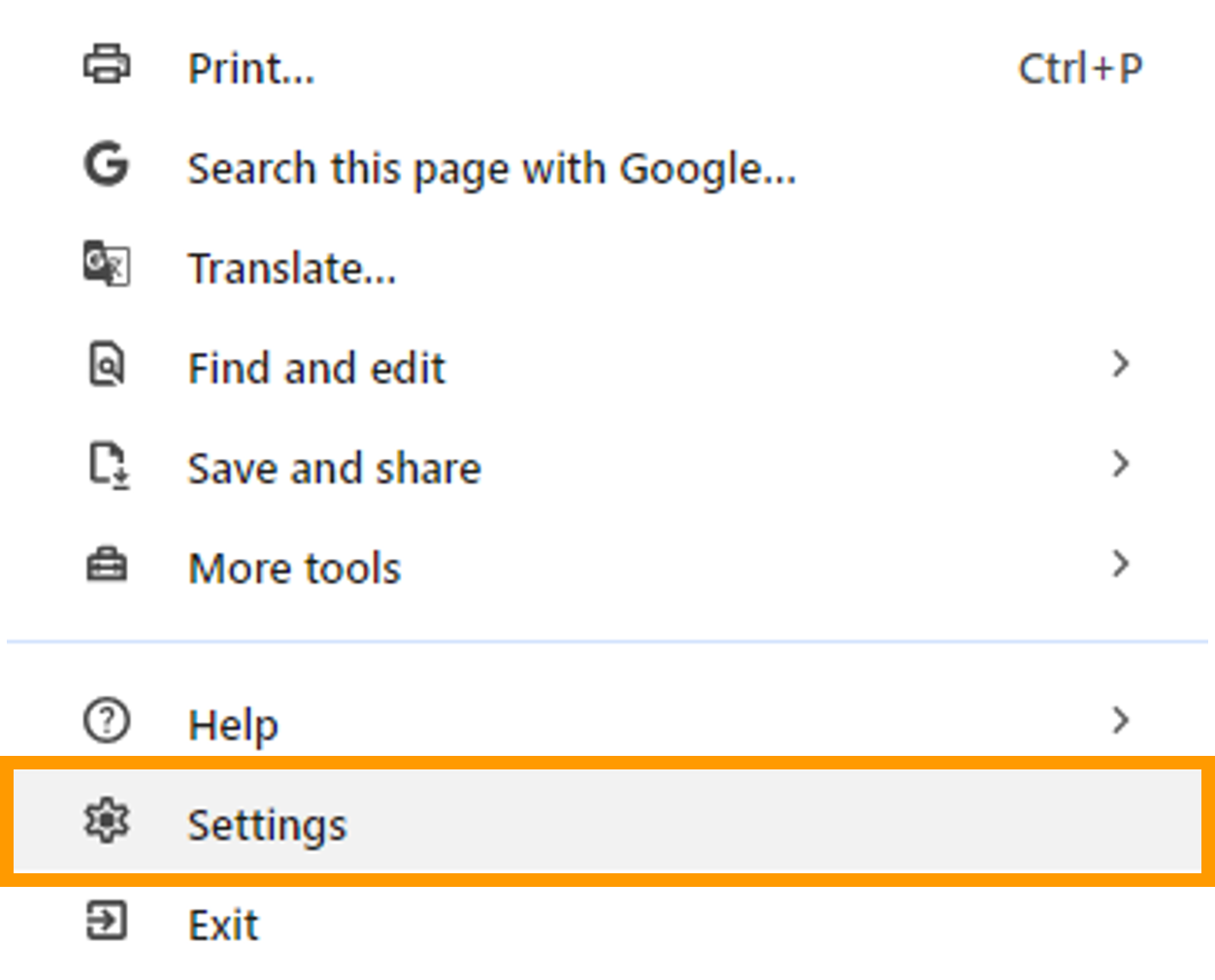This screenshot has height=980, width=1215.
Task: Expand the Find and edit submenu arrow
Action: pos(1120,365)
